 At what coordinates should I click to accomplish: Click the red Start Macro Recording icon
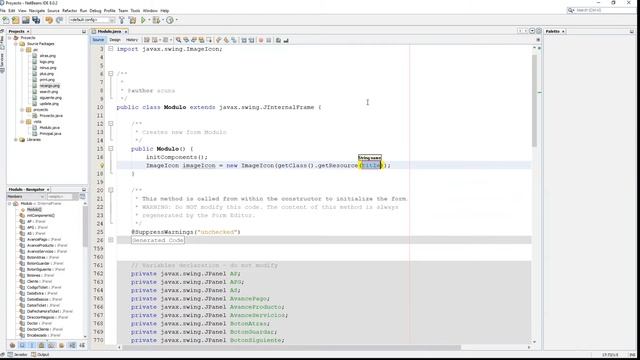(x=261, y=40)
